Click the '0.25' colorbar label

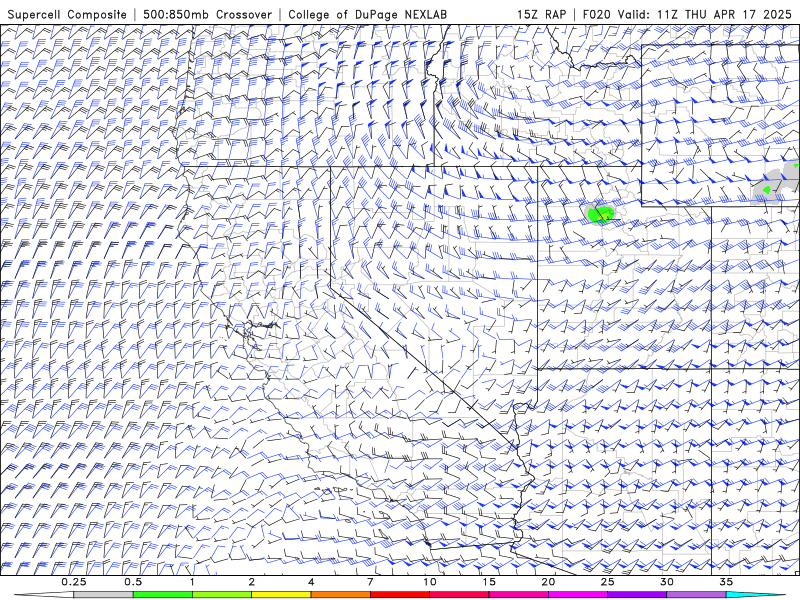pos(74,582)
